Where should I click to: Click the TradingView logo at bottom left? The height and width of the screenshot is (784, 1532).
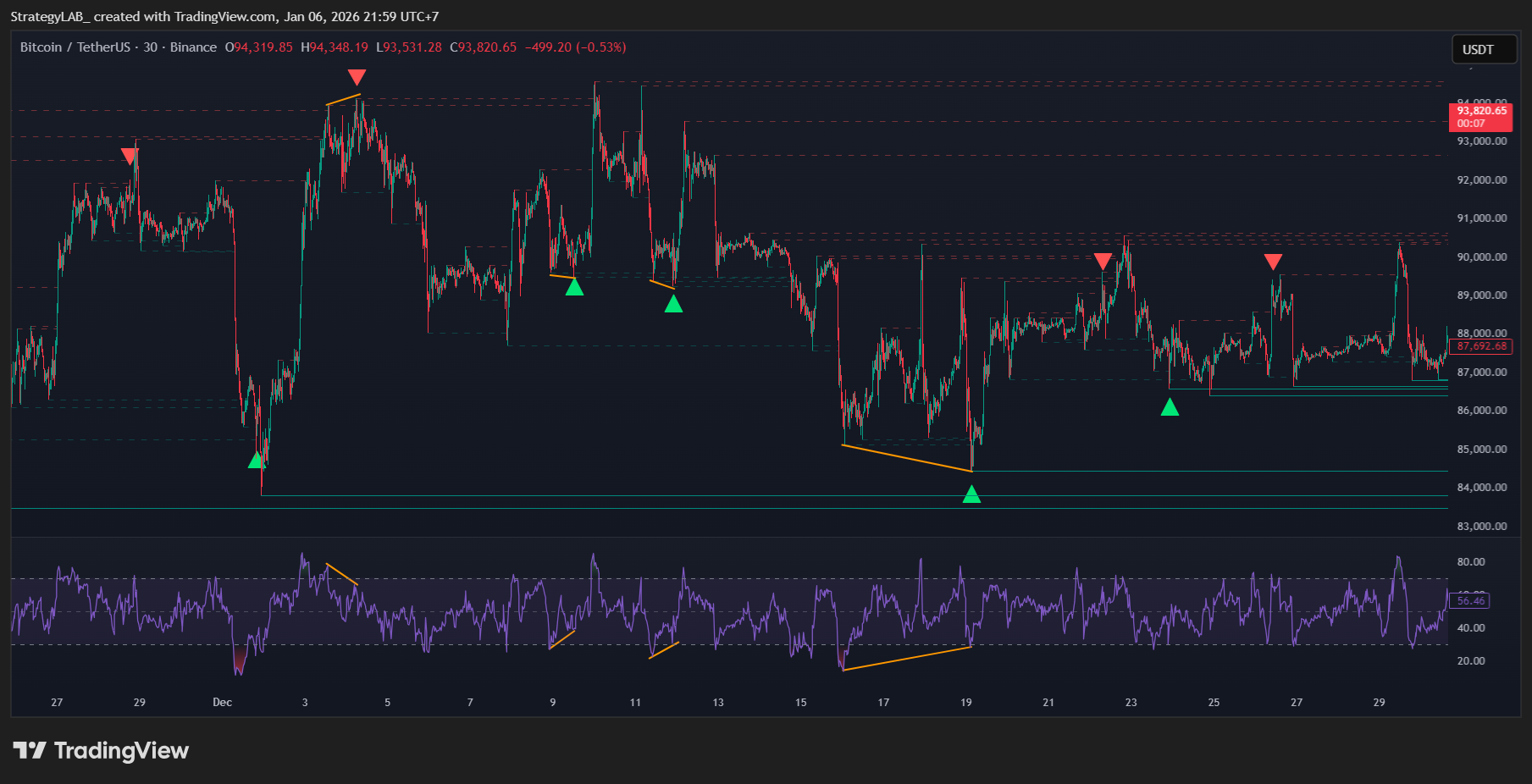pos(101,750)
